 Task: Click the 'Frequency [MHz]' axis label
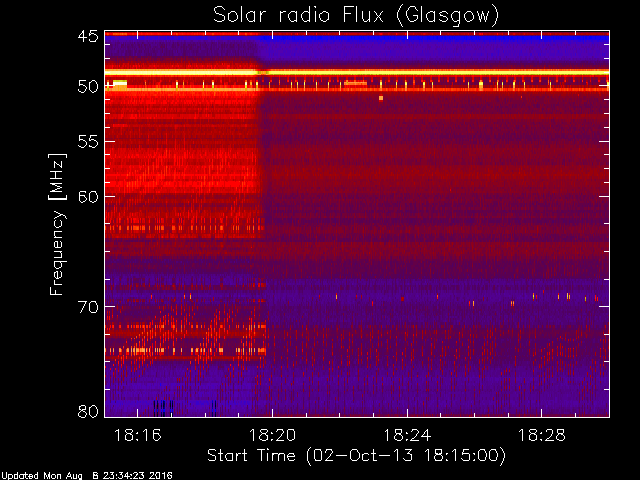coord(57,224)
